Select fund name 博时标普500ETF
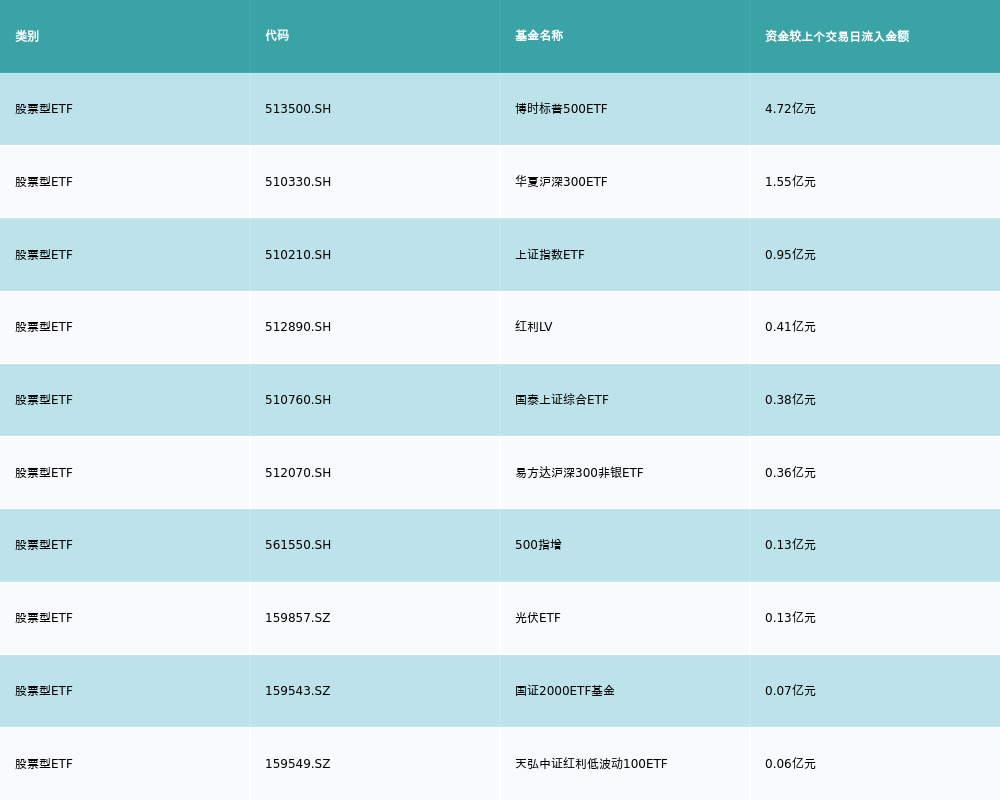 tap(561, 109)
